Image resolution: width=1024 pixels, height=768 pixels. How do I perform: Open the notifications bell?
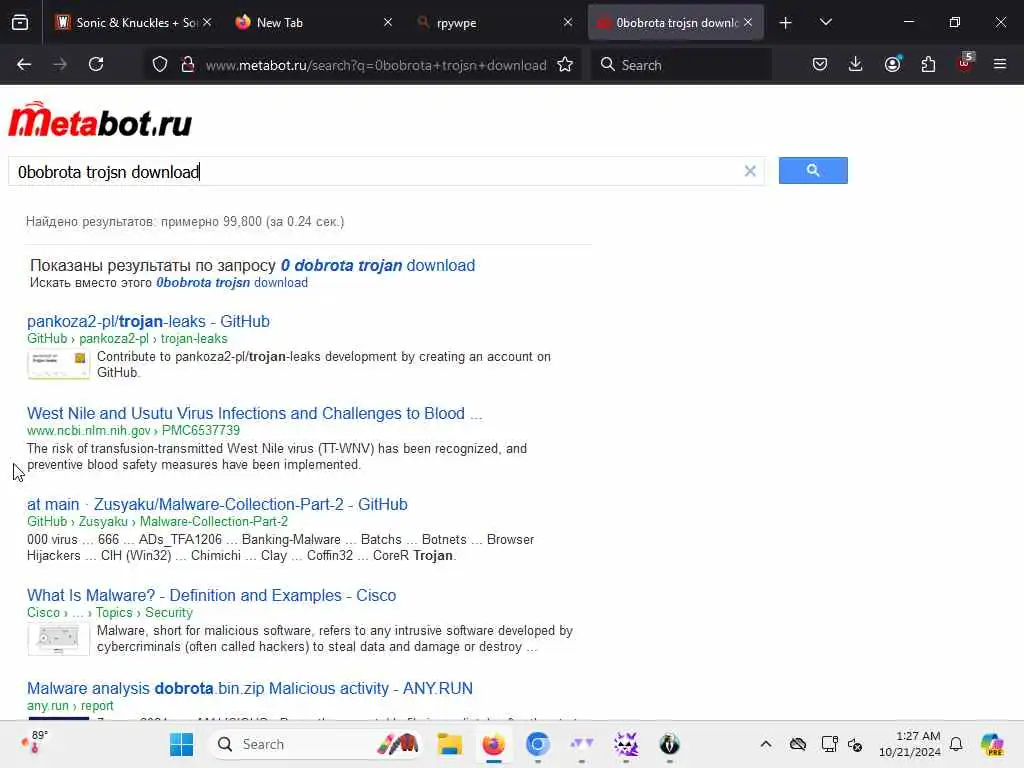click(956, 744)
